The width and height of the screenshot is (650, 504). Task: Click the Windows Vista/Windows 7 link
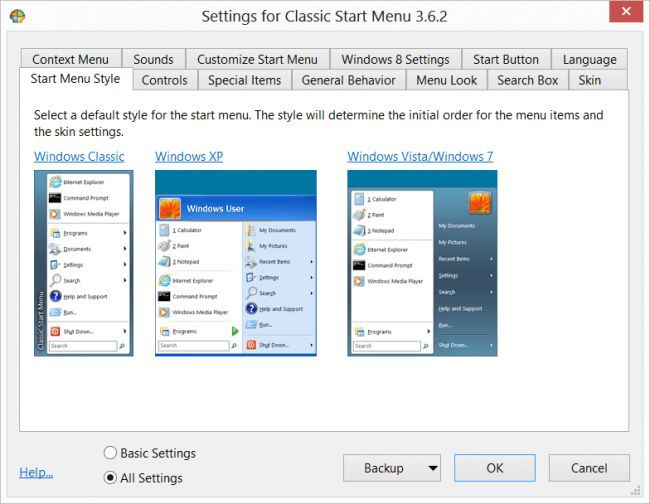[x=420, y=157]
